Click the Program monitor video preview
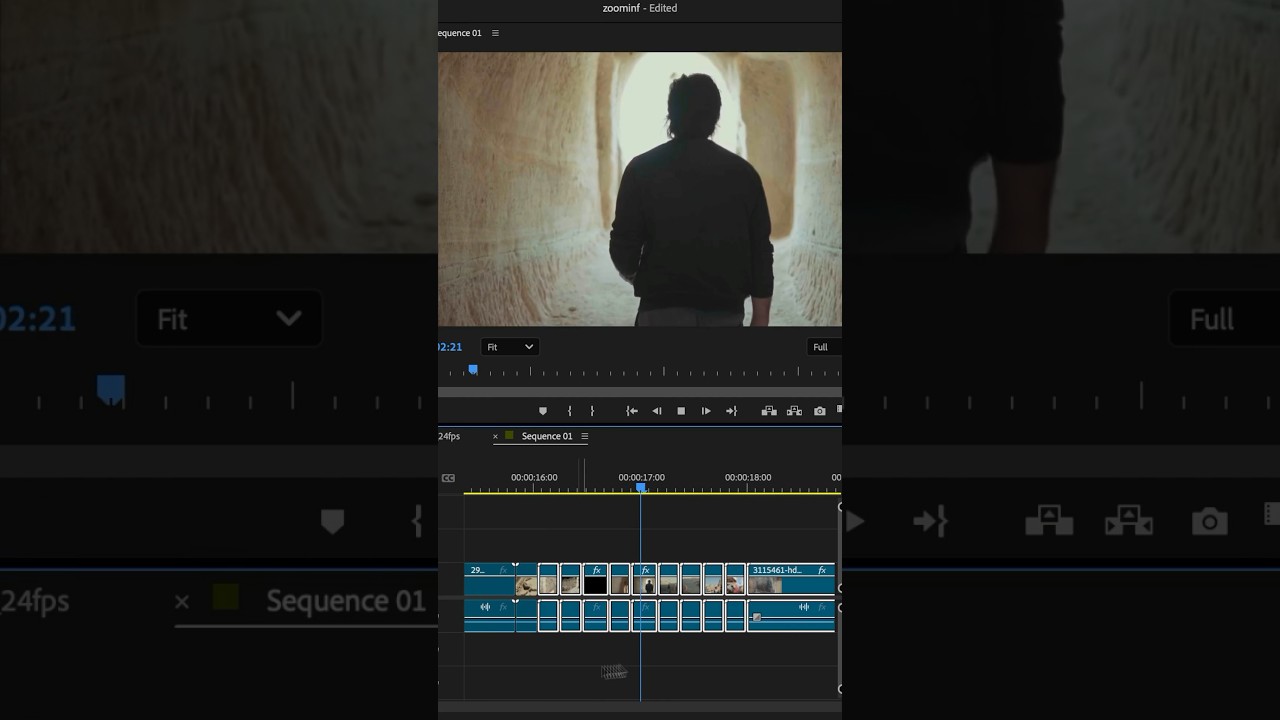1280x720 pixels. [640, 189]
